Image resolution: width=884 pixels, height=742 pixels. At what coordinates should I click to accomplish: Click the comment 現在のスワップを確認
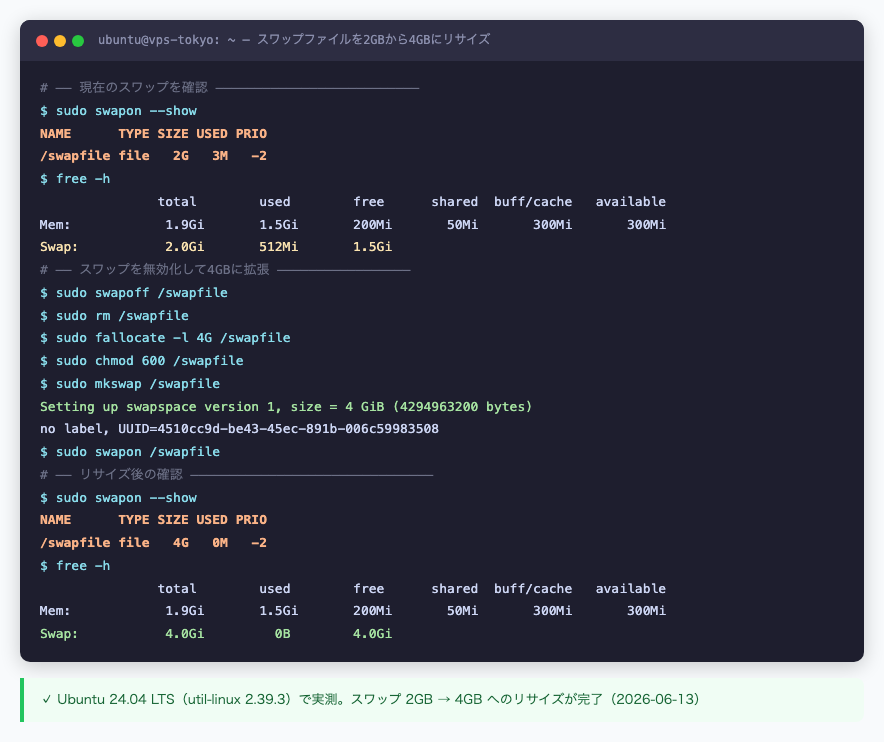(x=143, y=87)
